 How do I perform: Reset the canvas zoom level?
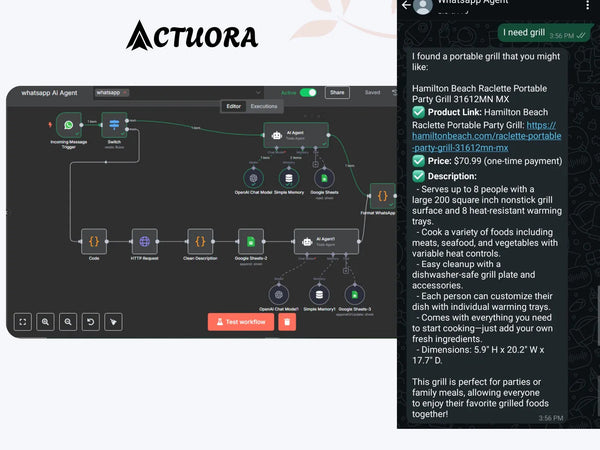tap(90, 322)
